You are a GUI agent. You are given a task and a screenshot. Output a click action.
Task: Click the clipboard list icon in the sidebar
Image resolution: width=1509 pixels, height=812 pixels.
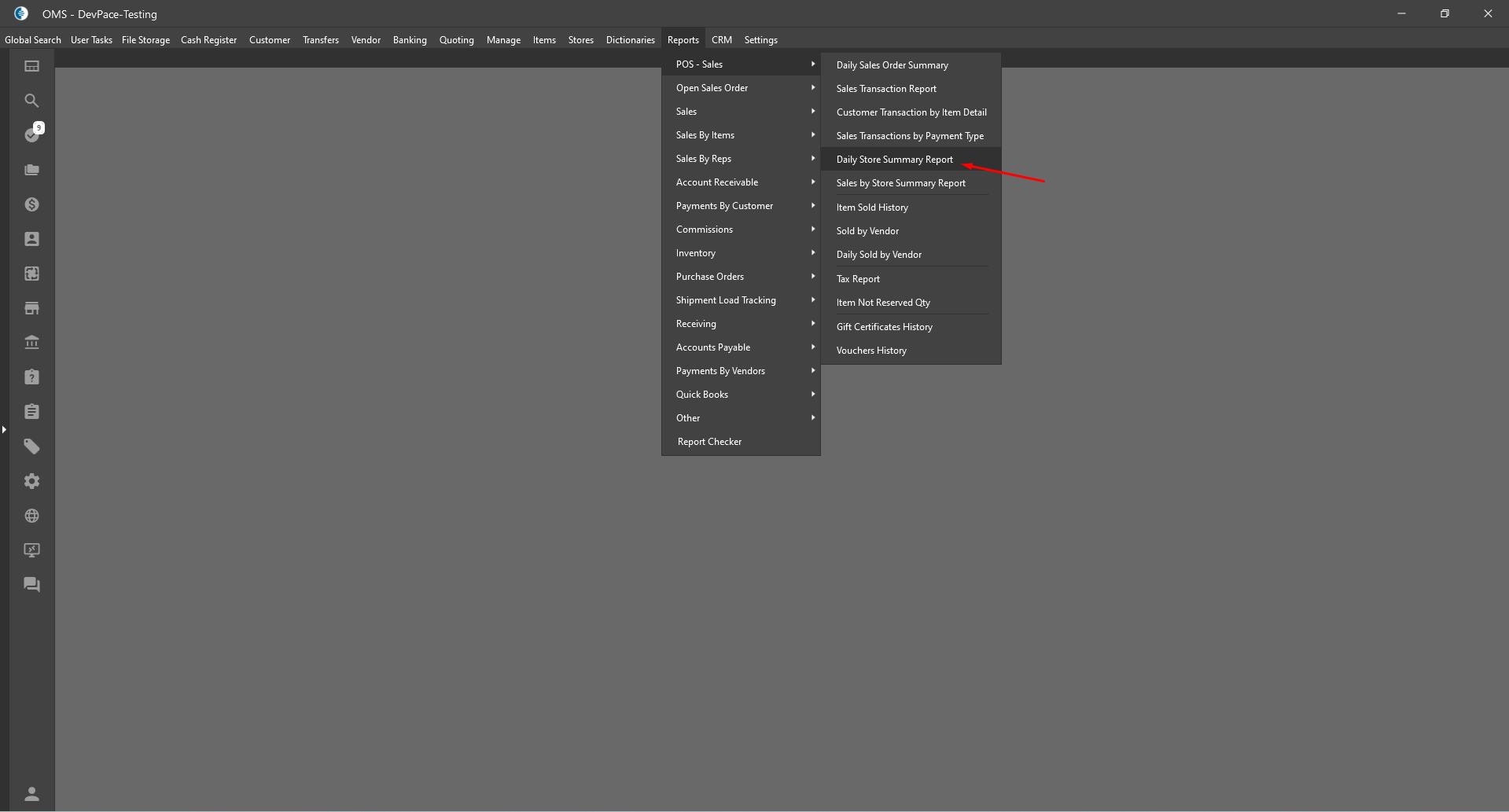[x=31, y=412]
